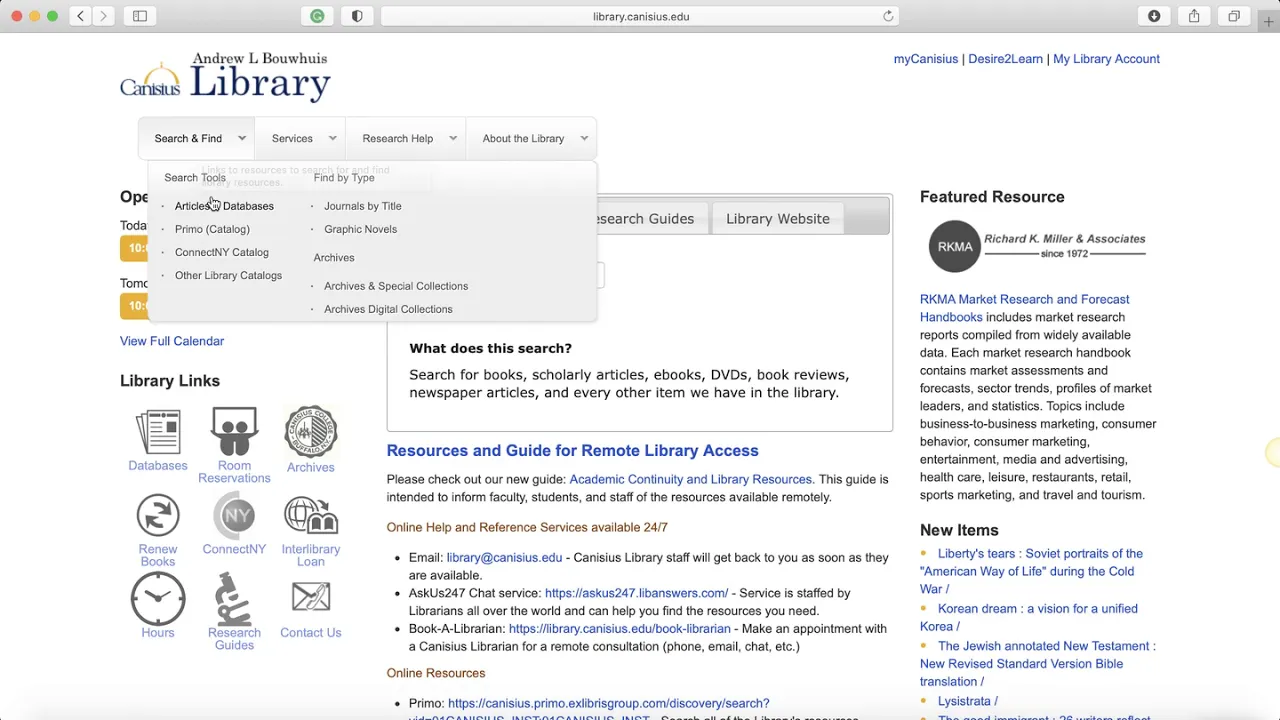Open the Renew Books text link
The height and width of the screenshot is (720, 1280).
(158, 555)
